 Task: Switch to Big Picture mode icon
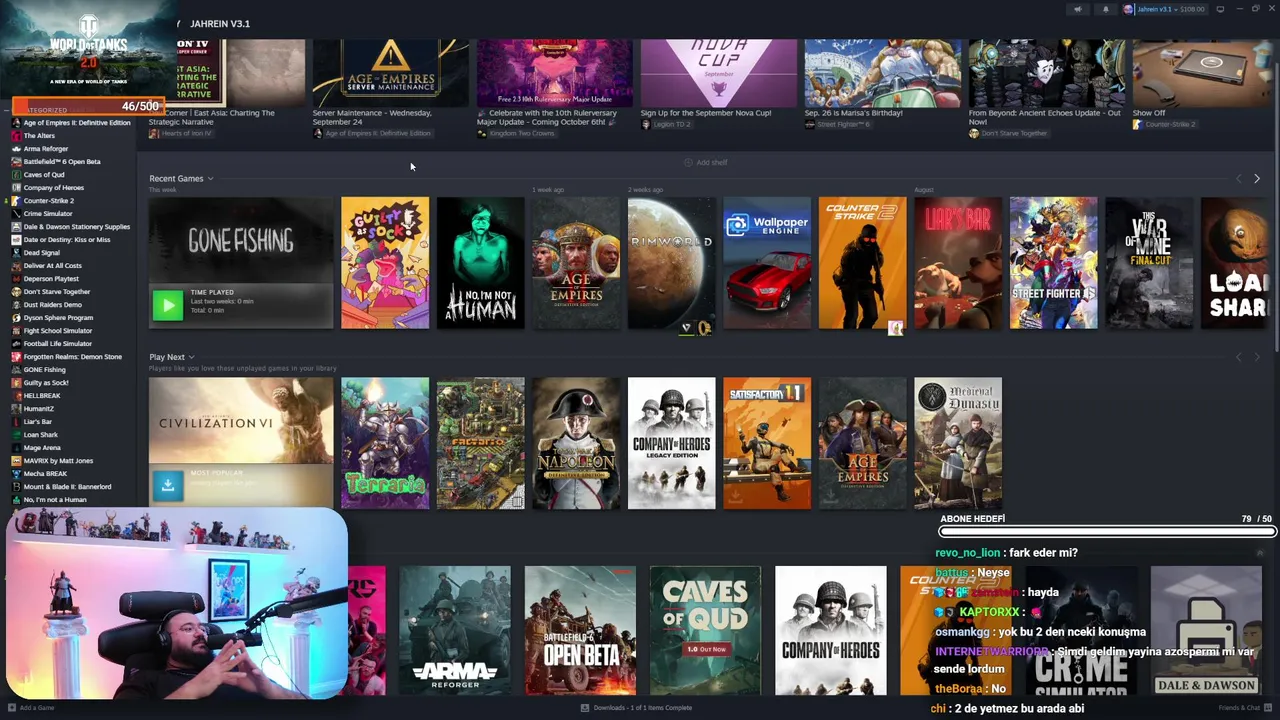click(1220, 9)
